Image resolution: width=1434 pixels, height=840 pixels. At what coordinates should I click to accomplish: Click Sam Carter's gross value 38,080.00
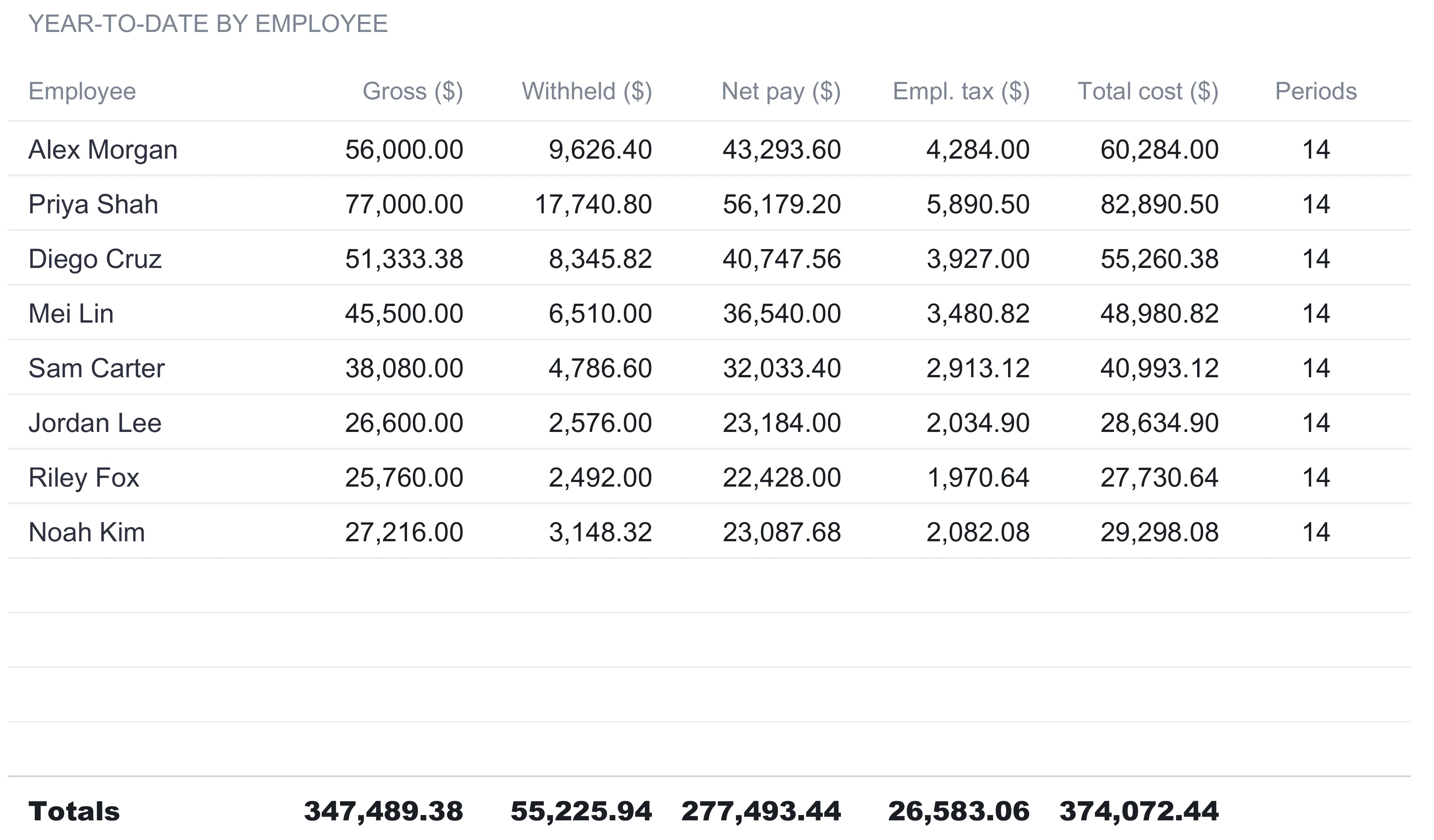point(405,368)
